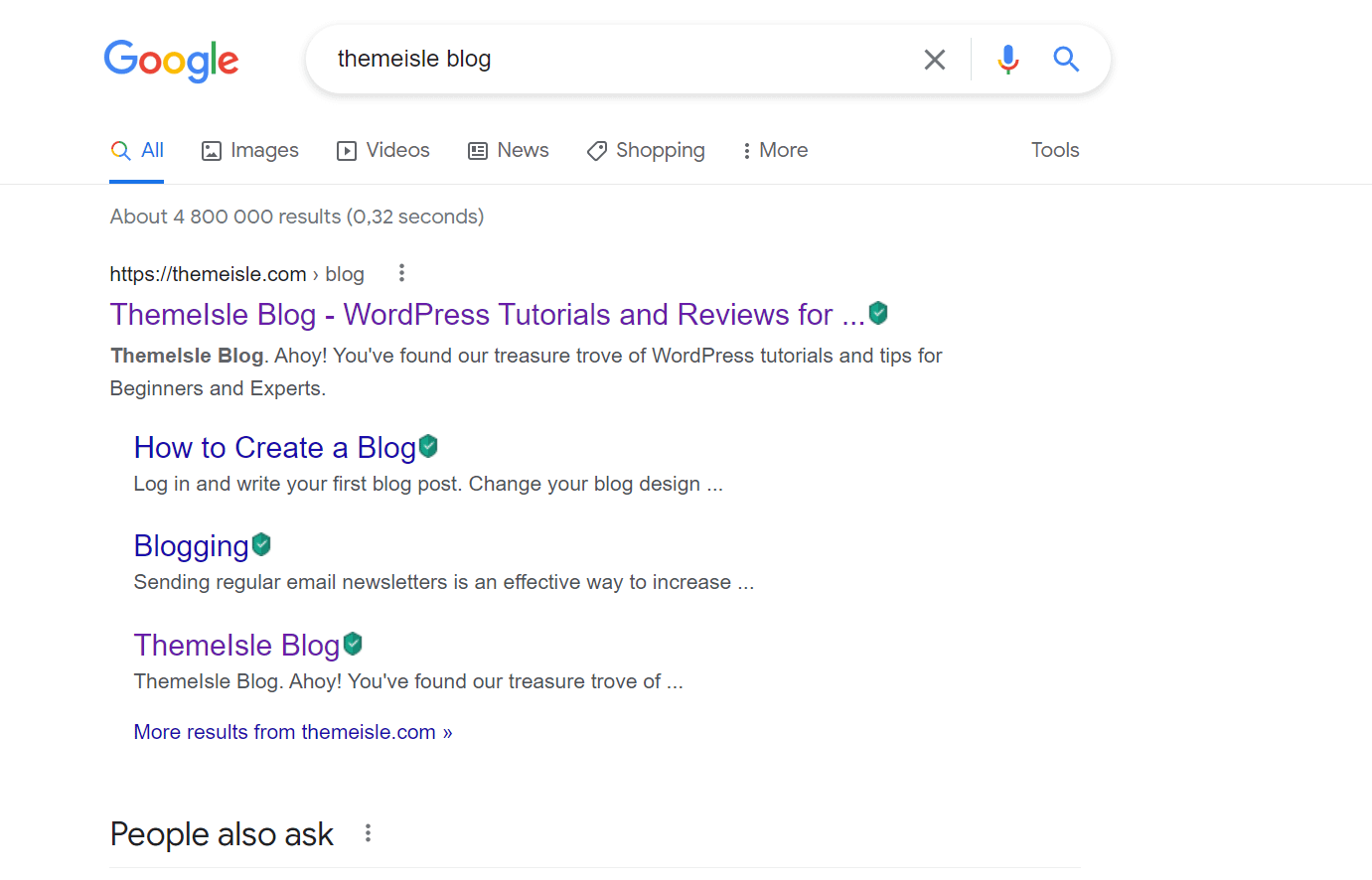Open the Blogging sitelink
Viewport: 1372px width, 880px height.
(192, 546)
